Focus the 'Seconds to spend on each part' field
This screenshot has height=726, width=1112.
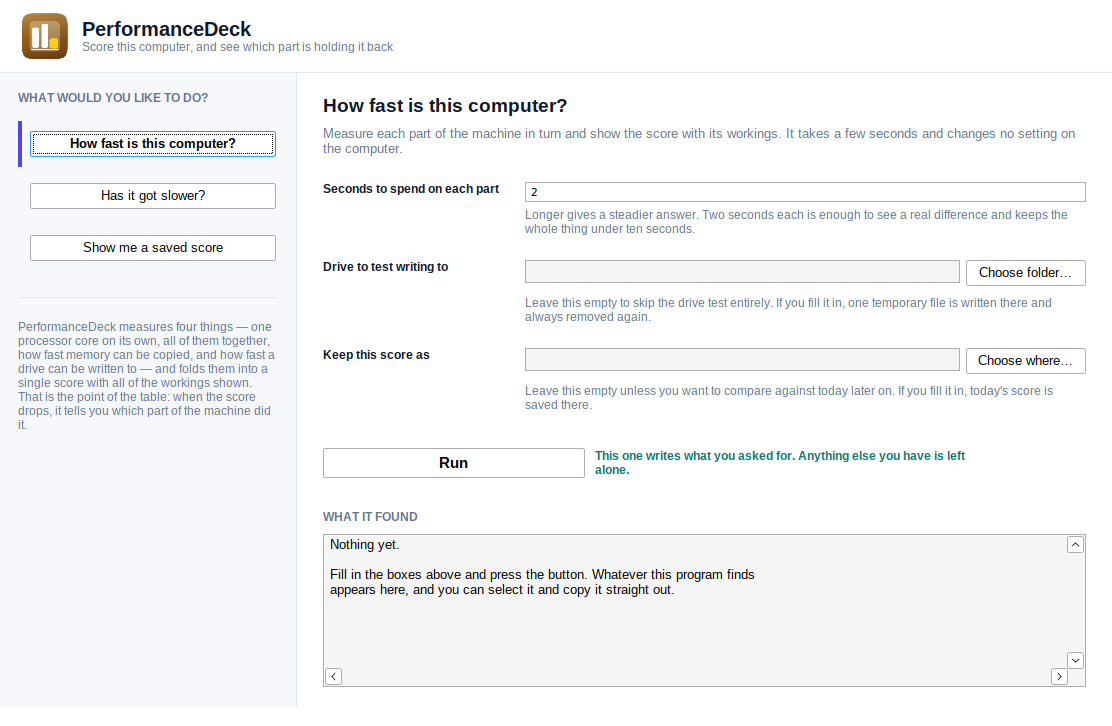click(x=805, y=192)
